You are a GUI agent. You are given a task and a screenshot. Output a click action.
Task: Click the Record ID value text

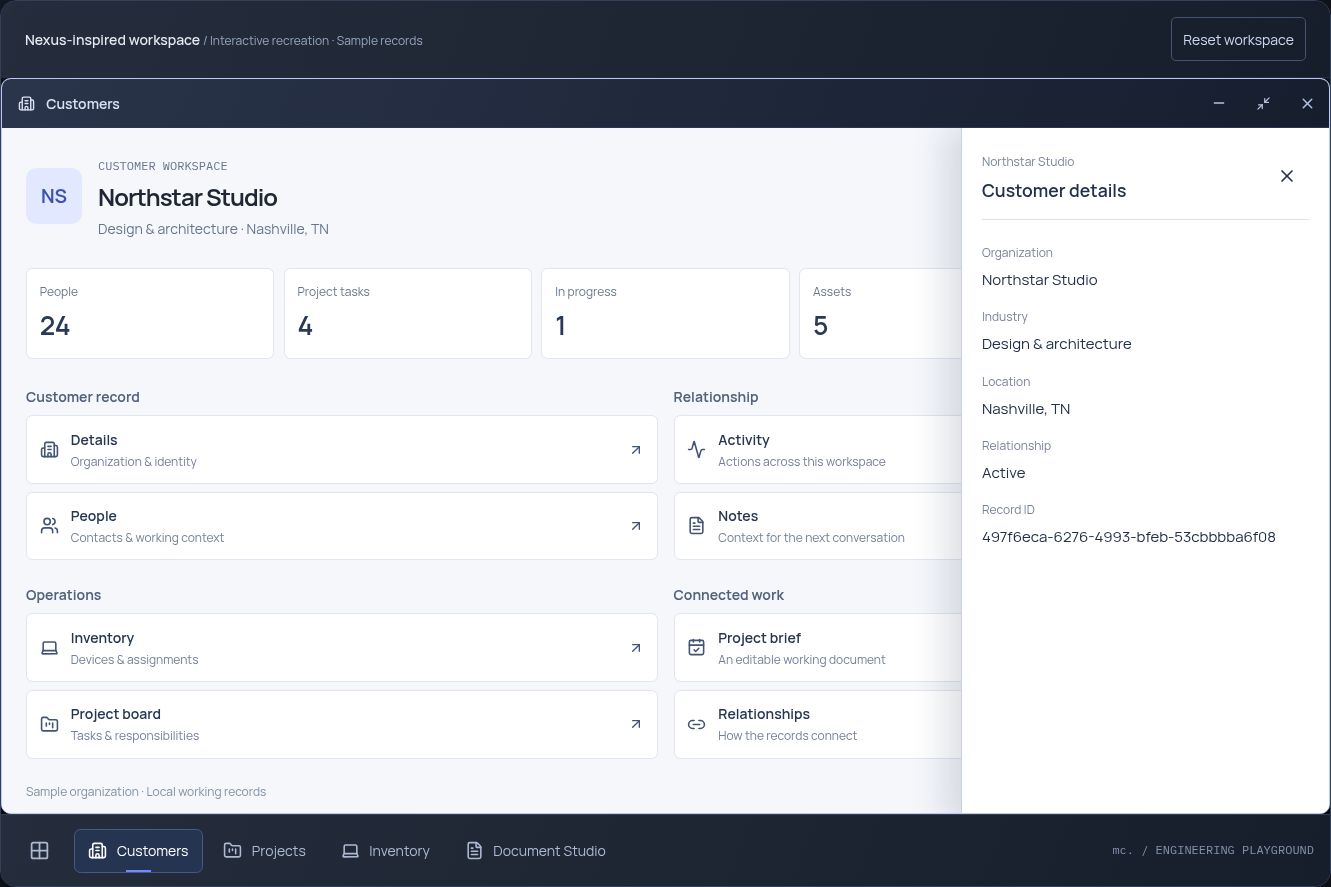click(x=1129, y=537)
